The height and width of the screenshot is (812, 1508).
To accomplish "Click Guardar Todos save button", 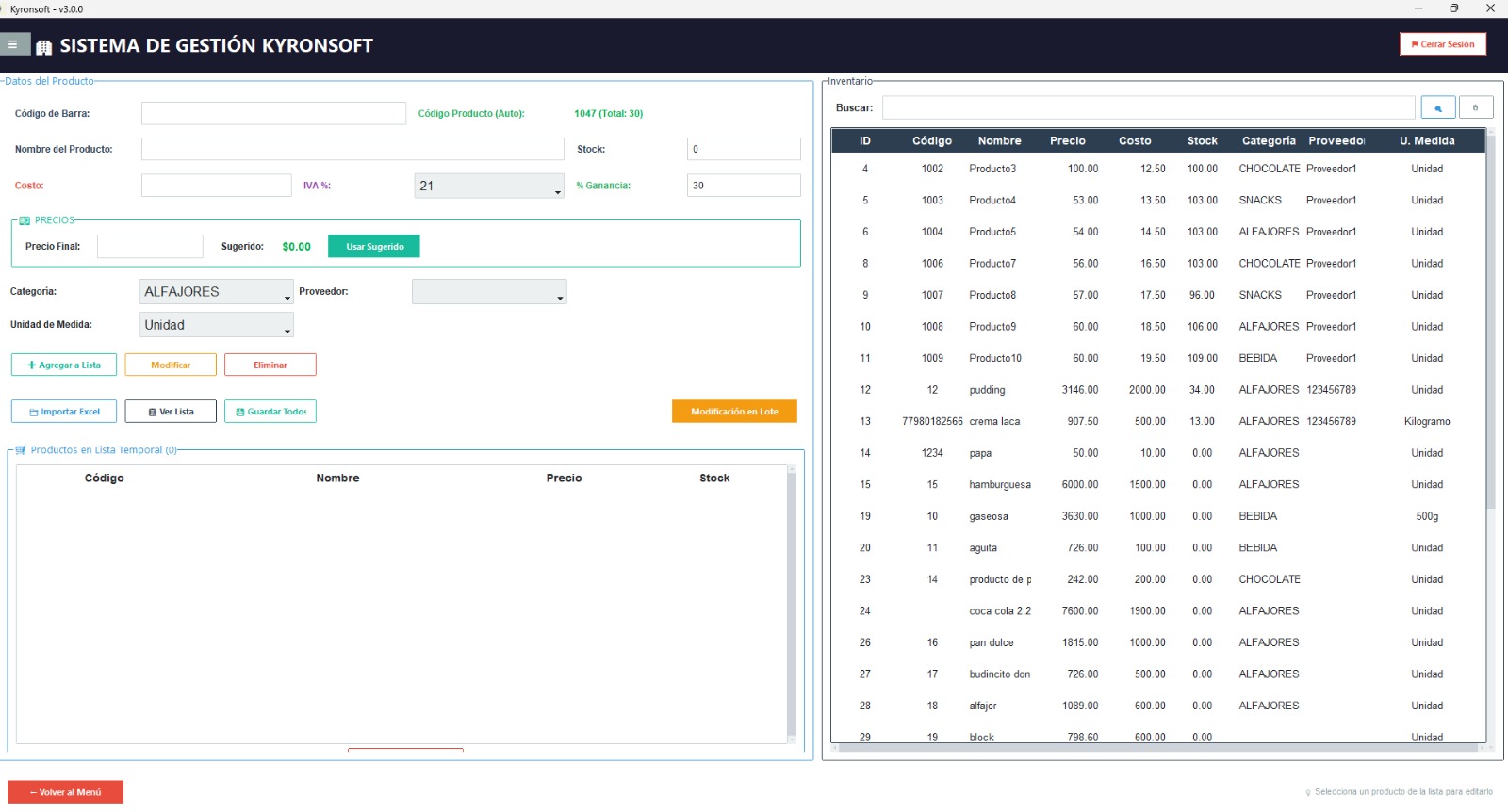I will click(x=270, y=412).
